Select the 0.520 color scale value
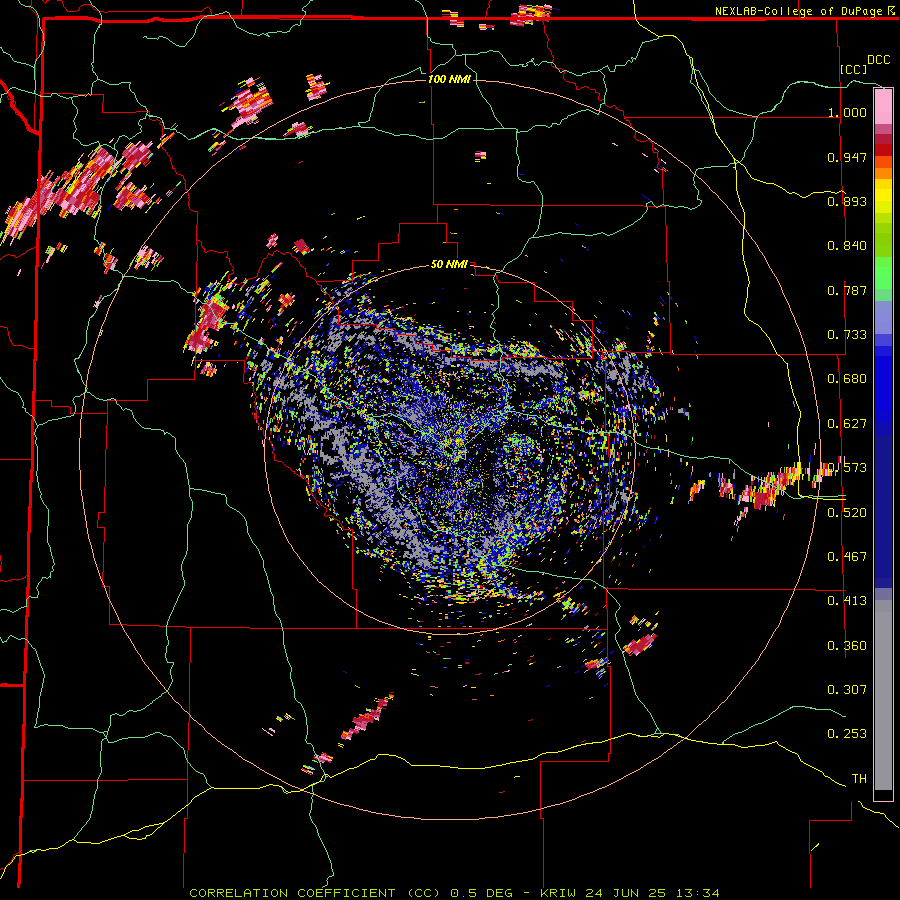 (847, 513)
